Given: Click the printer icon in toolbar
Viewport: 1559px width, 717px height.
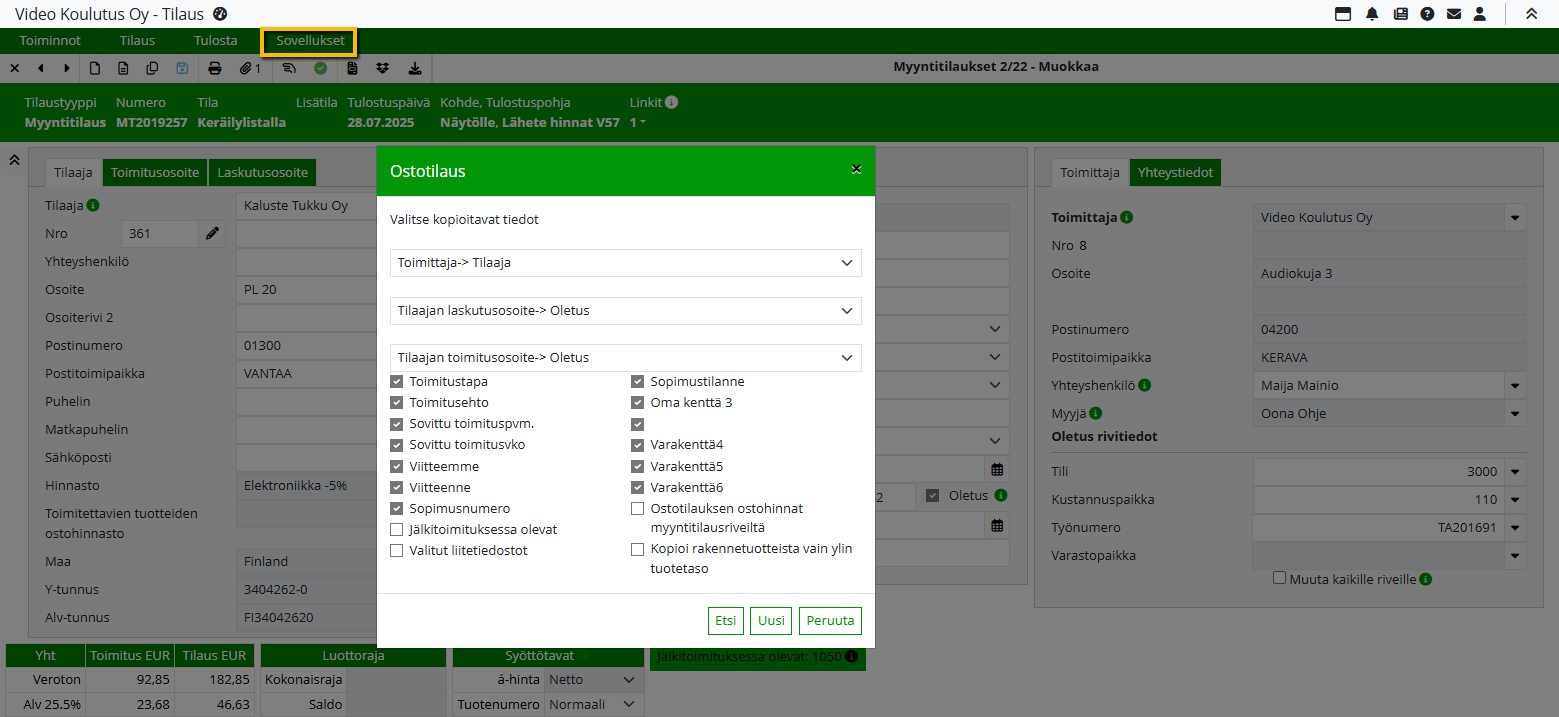Looking at the screenshot, I should [214, 68].
